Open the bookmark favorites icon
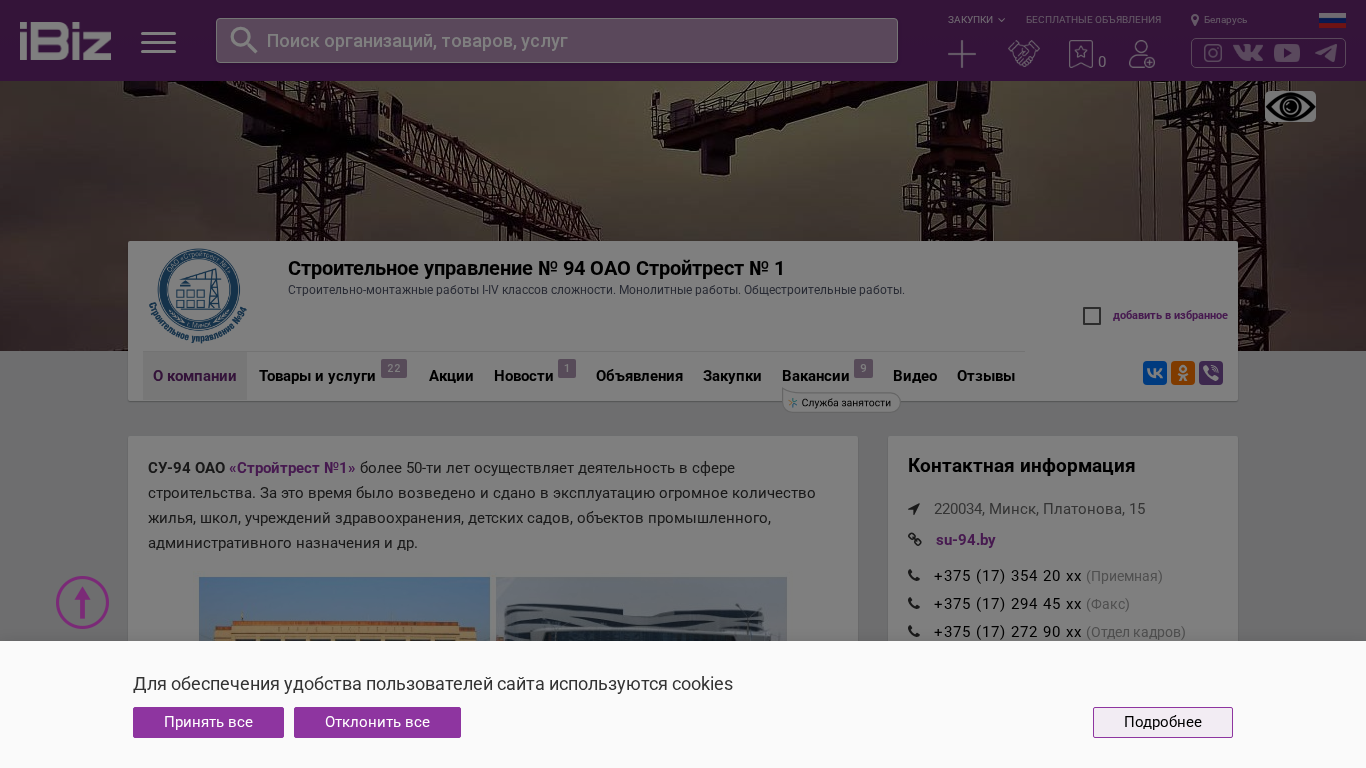The image size is (1366, 768). click(x=1081, y=54)
